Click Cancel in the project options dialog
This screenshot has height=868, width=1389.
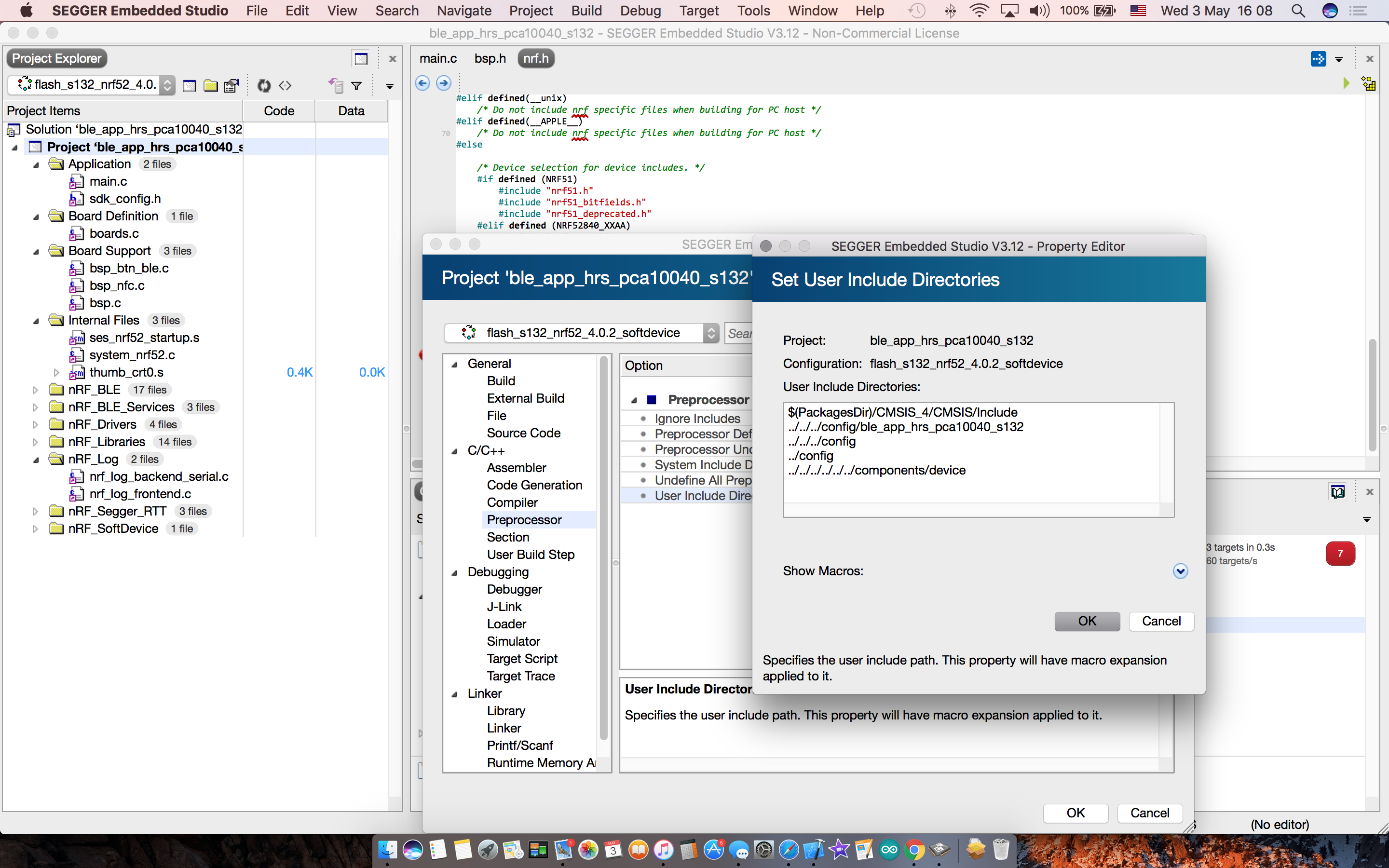pyautogui.click(x=1150, y=813)
